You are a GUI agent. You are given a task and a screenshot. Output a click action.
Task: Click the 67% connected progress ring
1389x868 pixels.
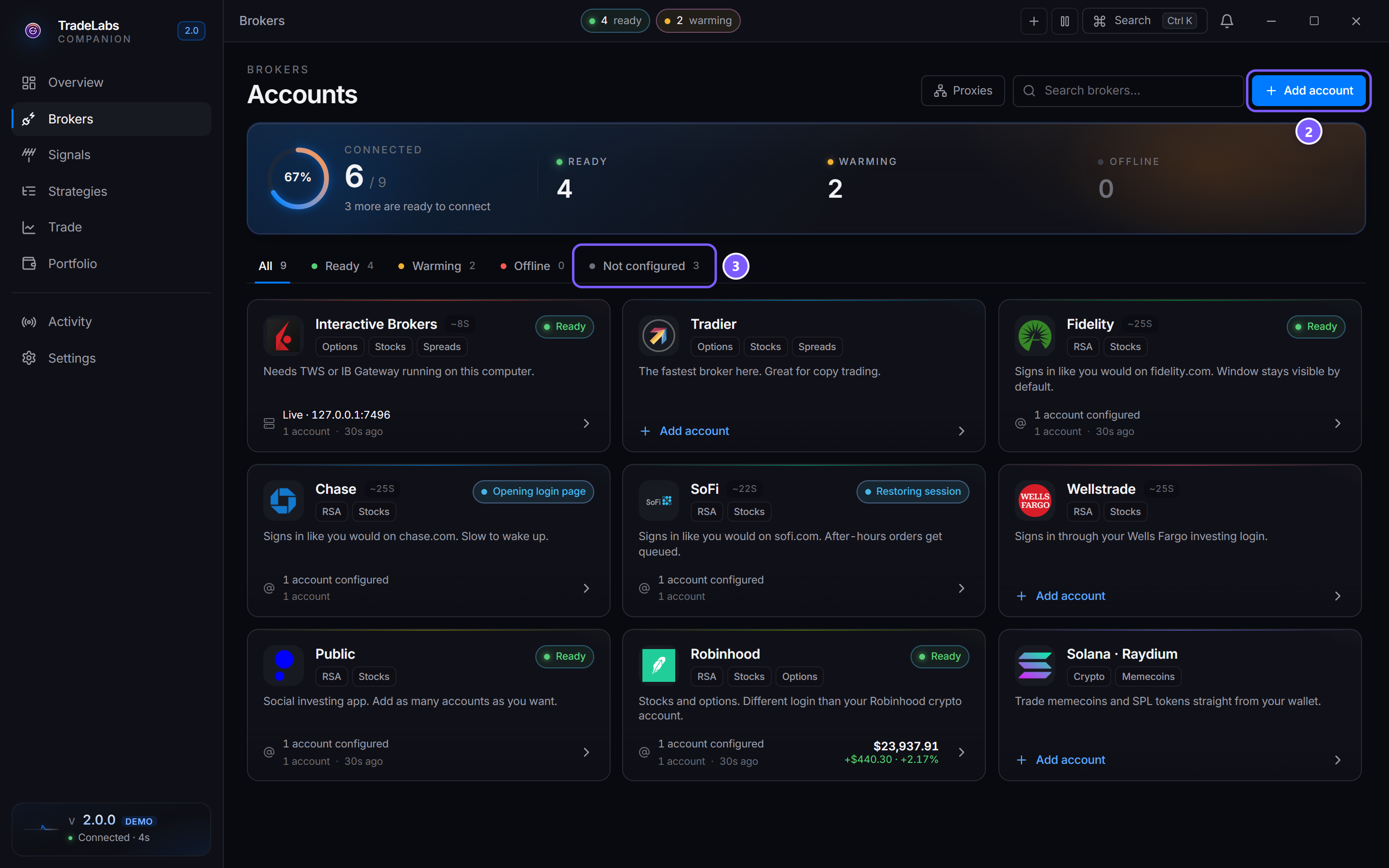click(298, 178)
